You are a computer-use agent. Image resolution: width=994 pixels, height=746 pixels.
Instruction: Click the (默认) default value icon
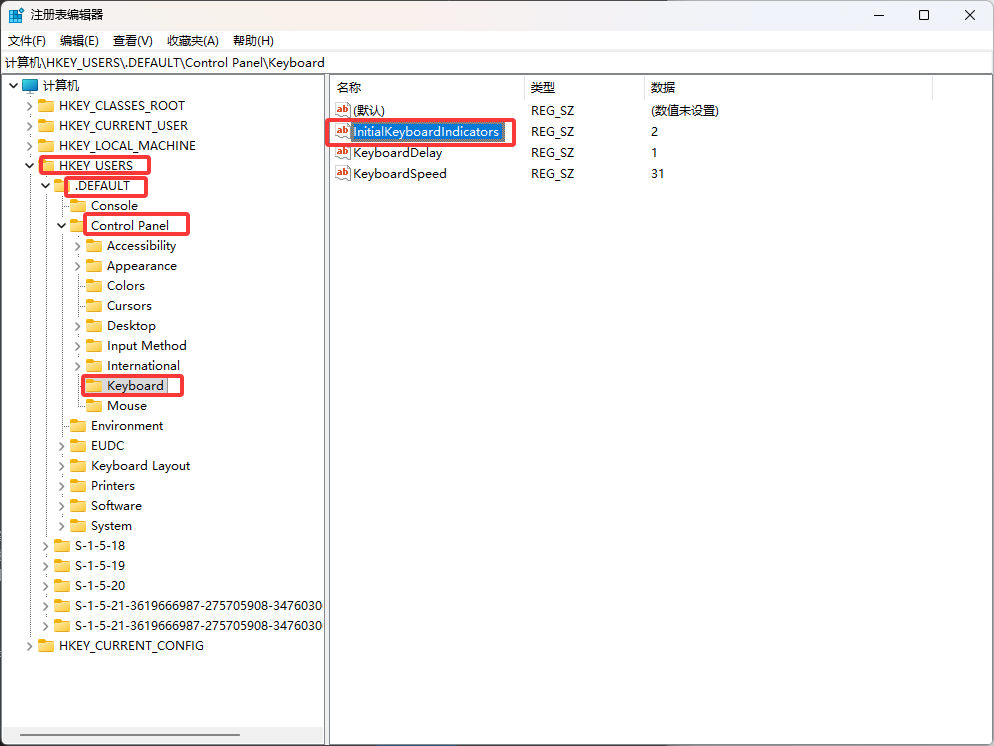coord(343,110)
